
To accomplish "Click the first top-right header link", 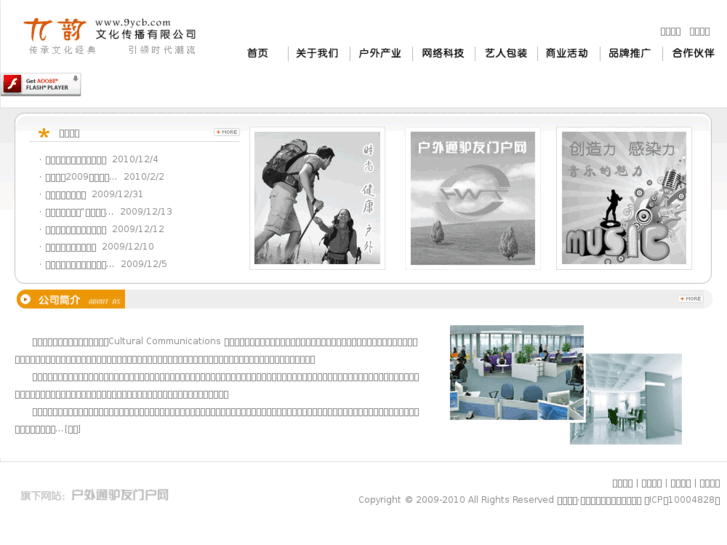I will click(x=670, y=32).
